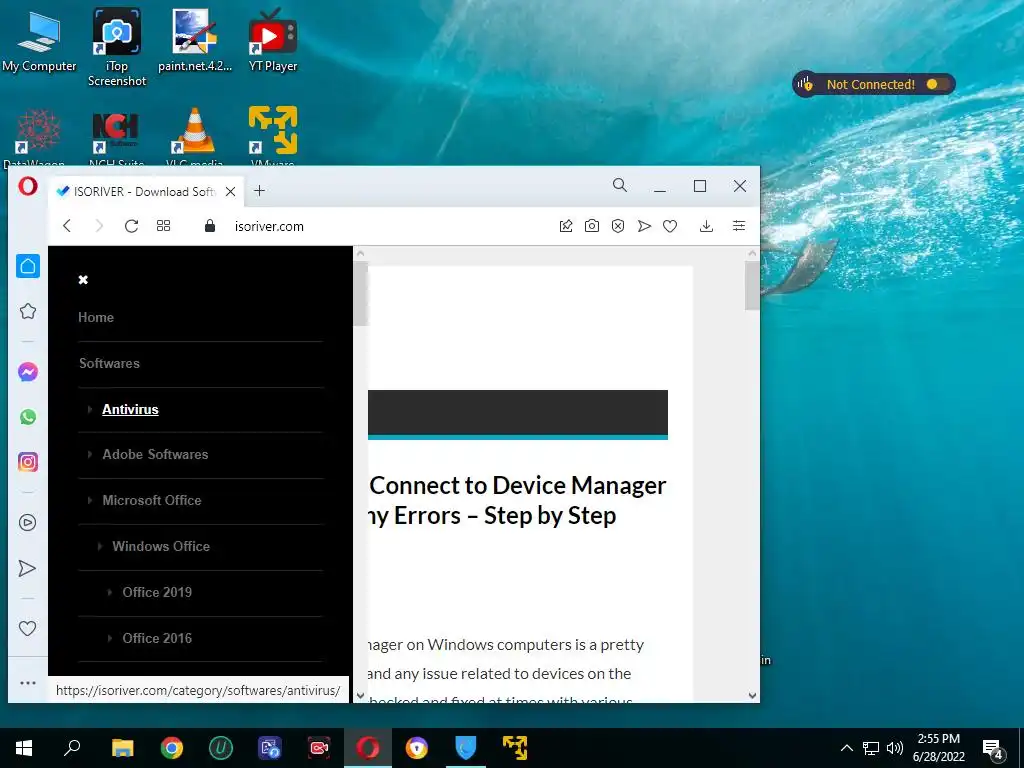
Task: Add page to bookmarks heart toolbar
Action: (670, 226)
